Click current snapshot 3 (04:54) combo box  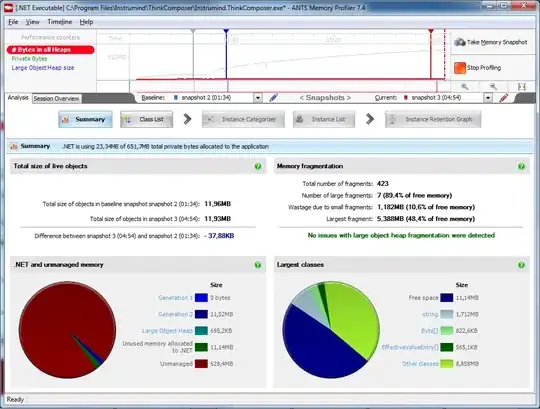(x=446, y=98)
